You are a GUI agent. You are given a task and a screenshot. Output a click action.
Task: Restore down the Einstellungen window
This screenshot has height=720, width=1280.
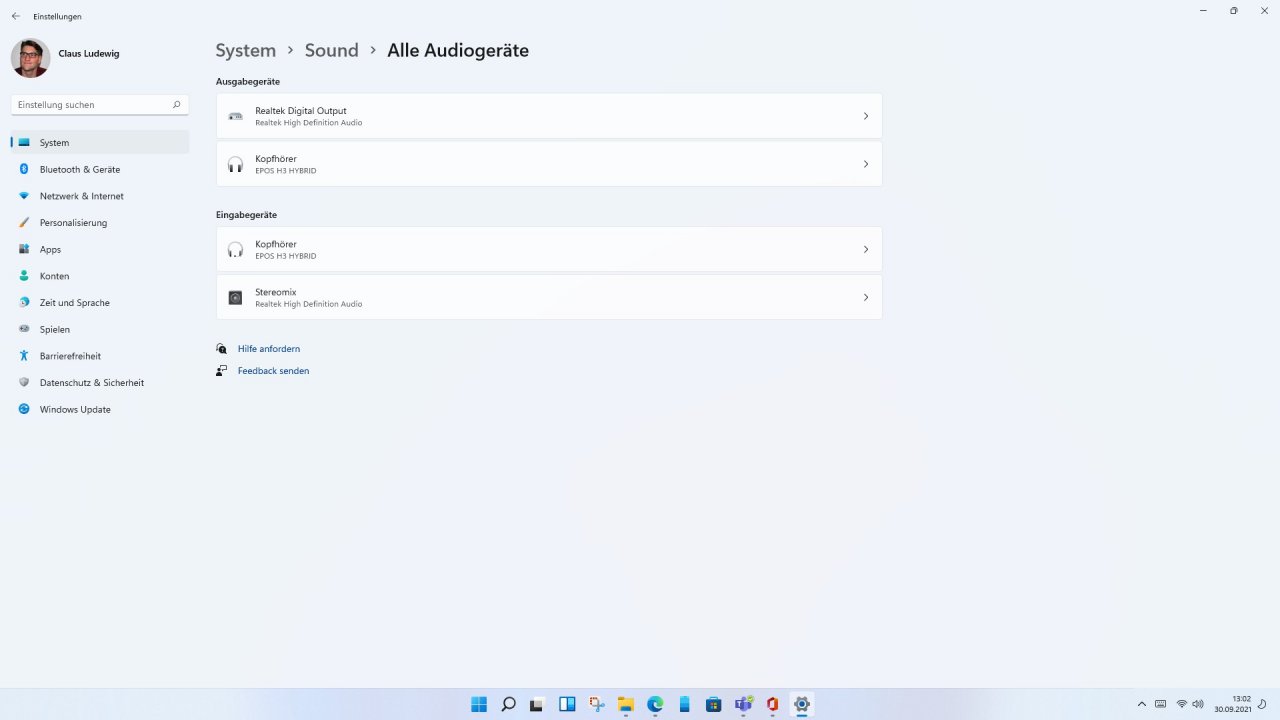[1233, 10]
